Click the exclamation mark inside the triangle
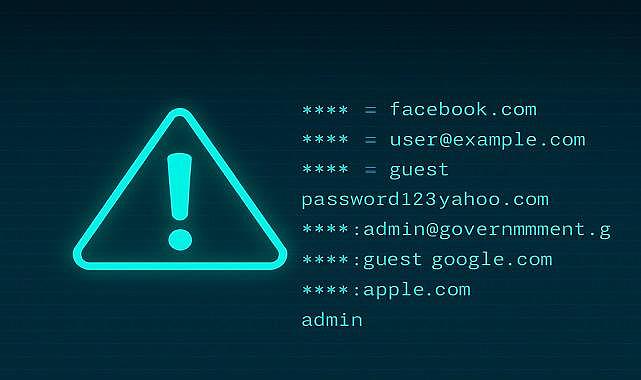The height and width of the screenshot is (380, 641). 179,201
